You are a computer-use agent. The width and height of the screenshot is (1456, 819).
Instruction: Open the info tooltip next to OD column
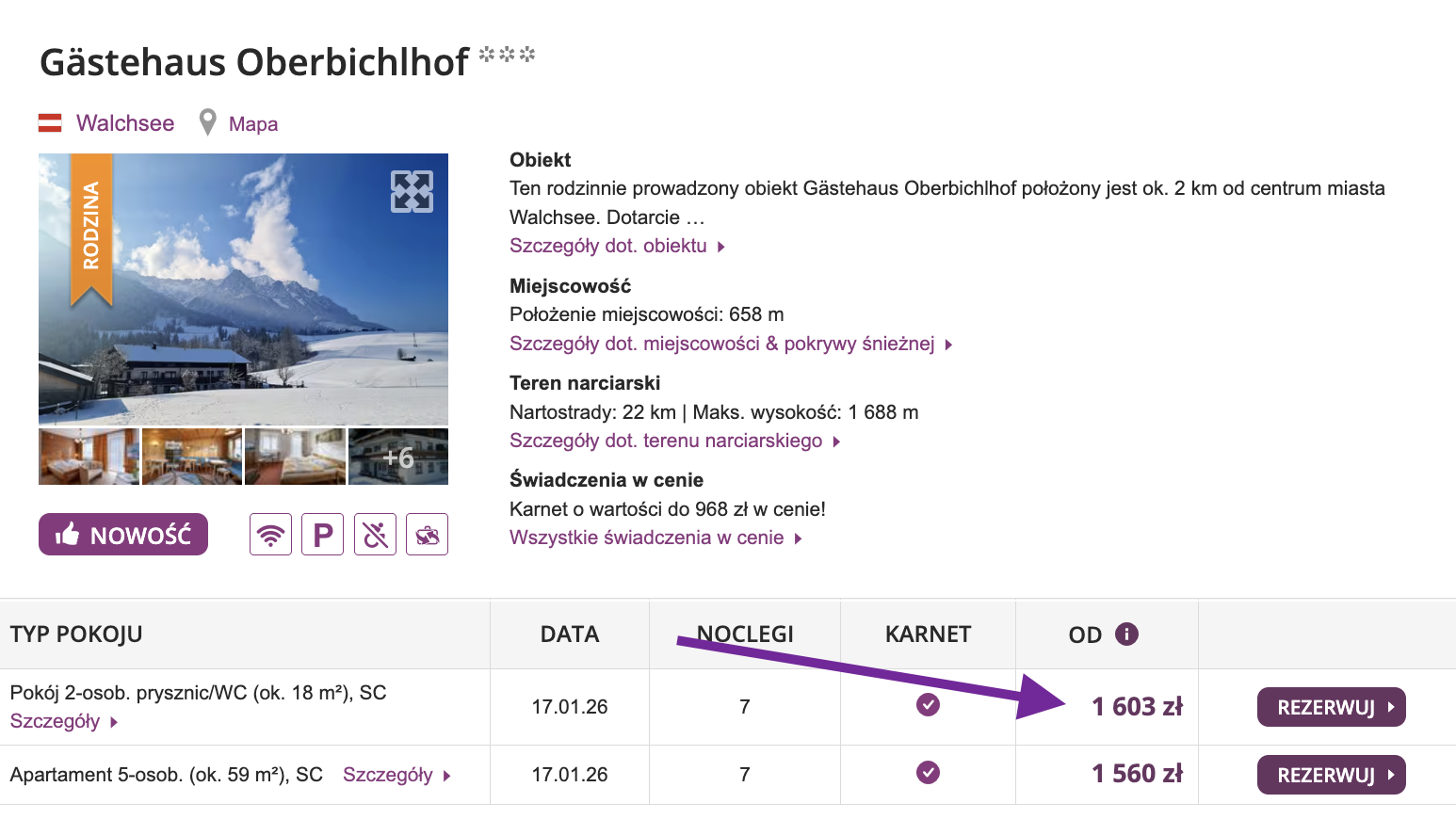1126,634
